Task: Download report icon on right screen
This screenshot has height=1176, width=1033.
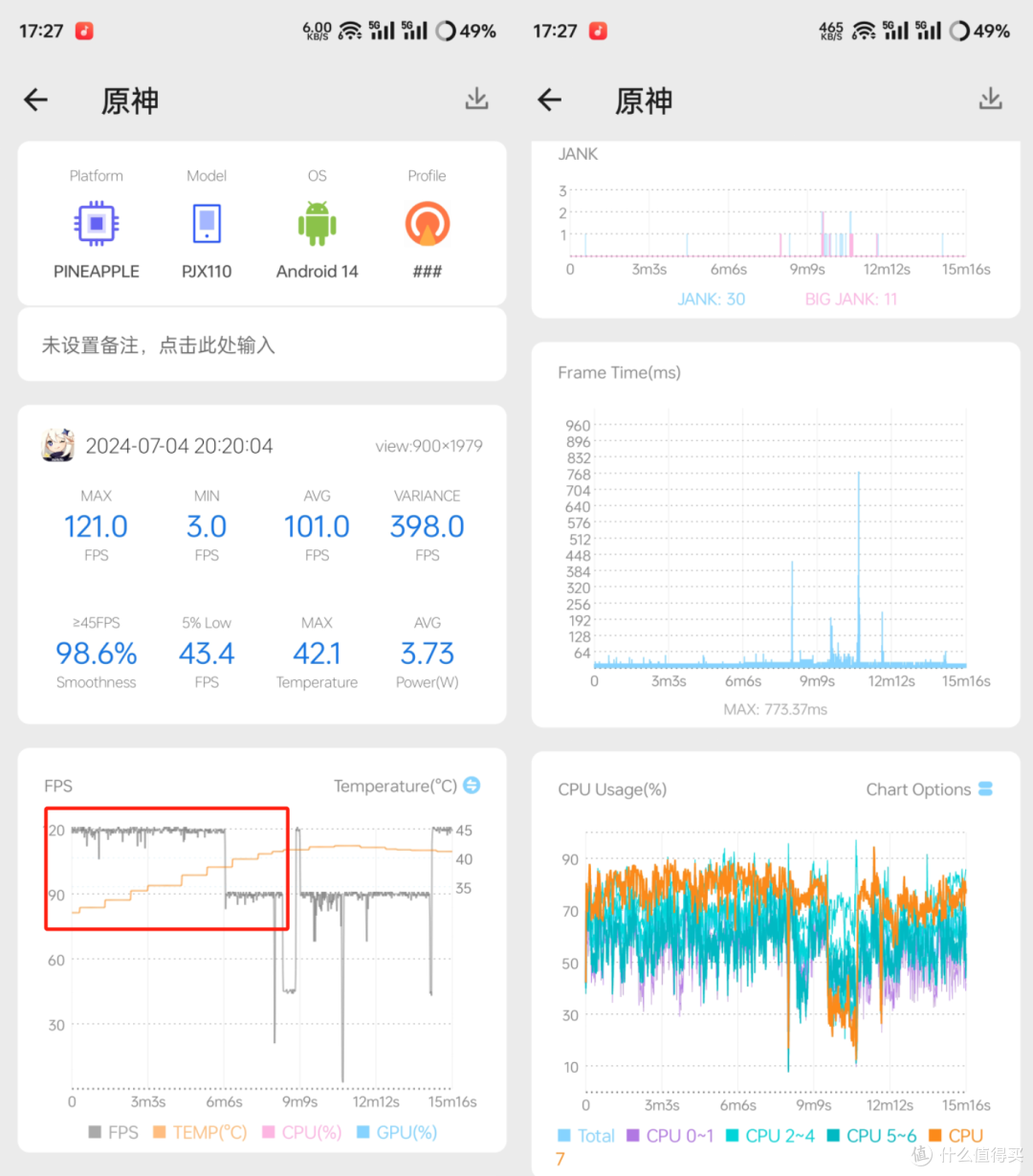Action: pos(990,99)
